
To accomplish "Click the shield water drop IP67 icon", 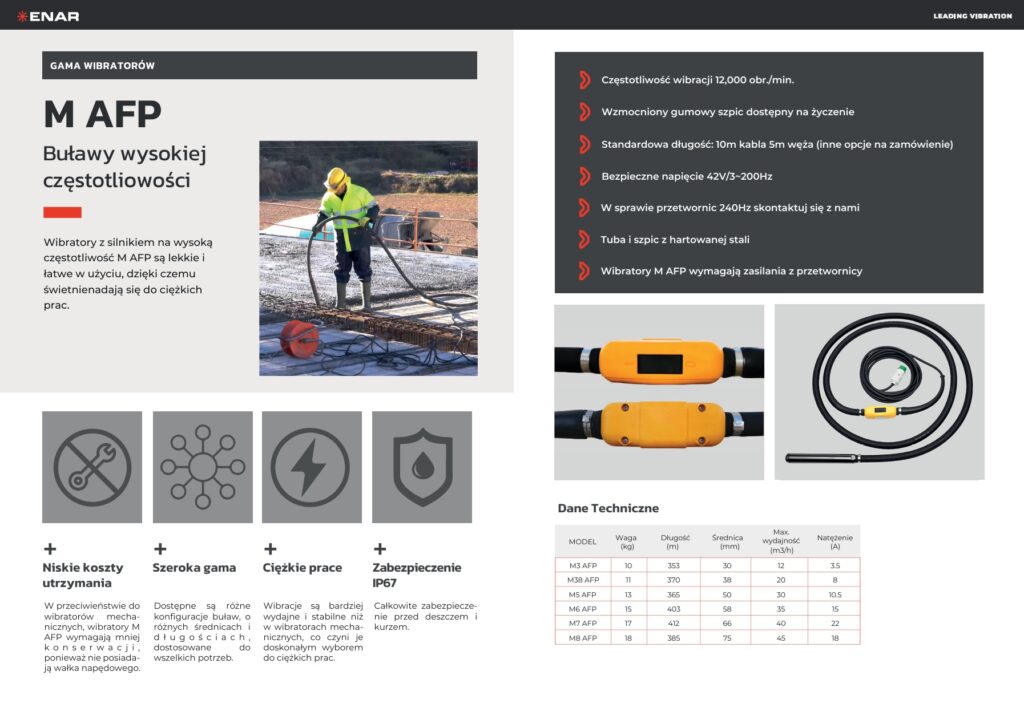I will point(421,467).
